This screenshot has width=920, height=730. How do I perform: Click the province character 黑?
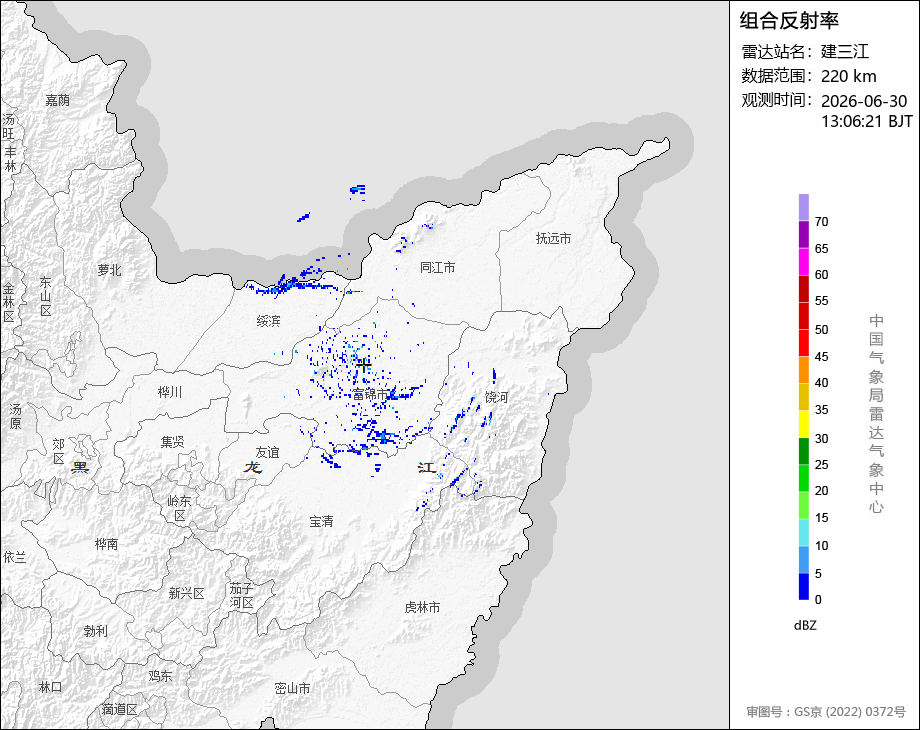[80, 468]
